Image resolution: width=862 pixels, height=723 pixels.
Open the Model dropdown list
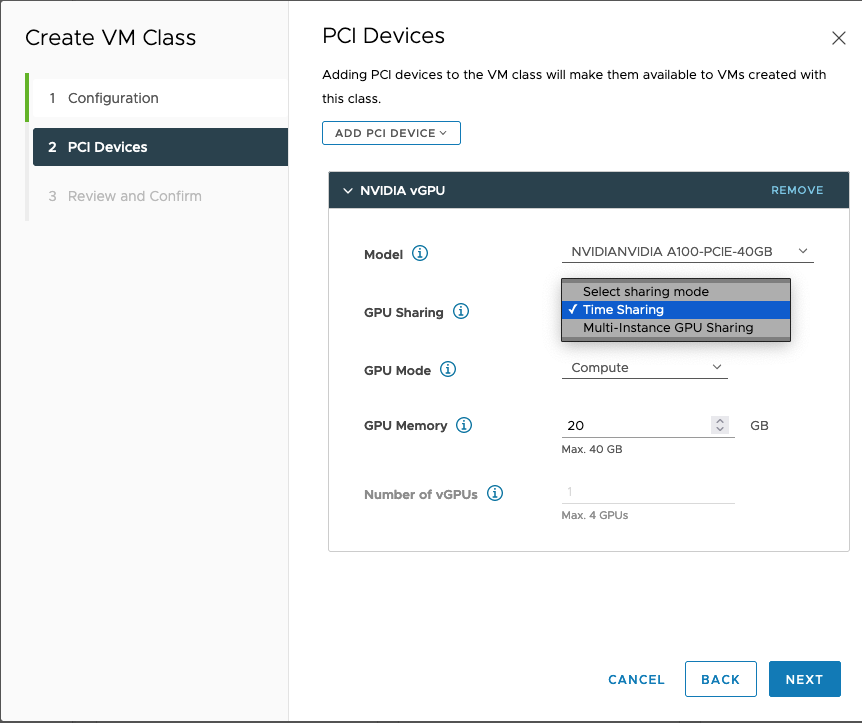(x=688, y=252)
